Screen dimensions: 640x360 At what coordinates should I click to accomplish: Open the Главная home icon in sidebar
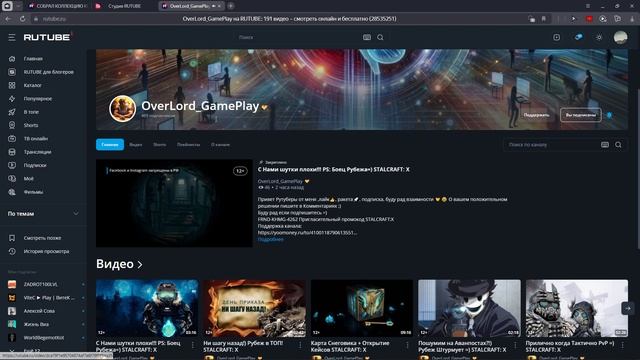12,59
